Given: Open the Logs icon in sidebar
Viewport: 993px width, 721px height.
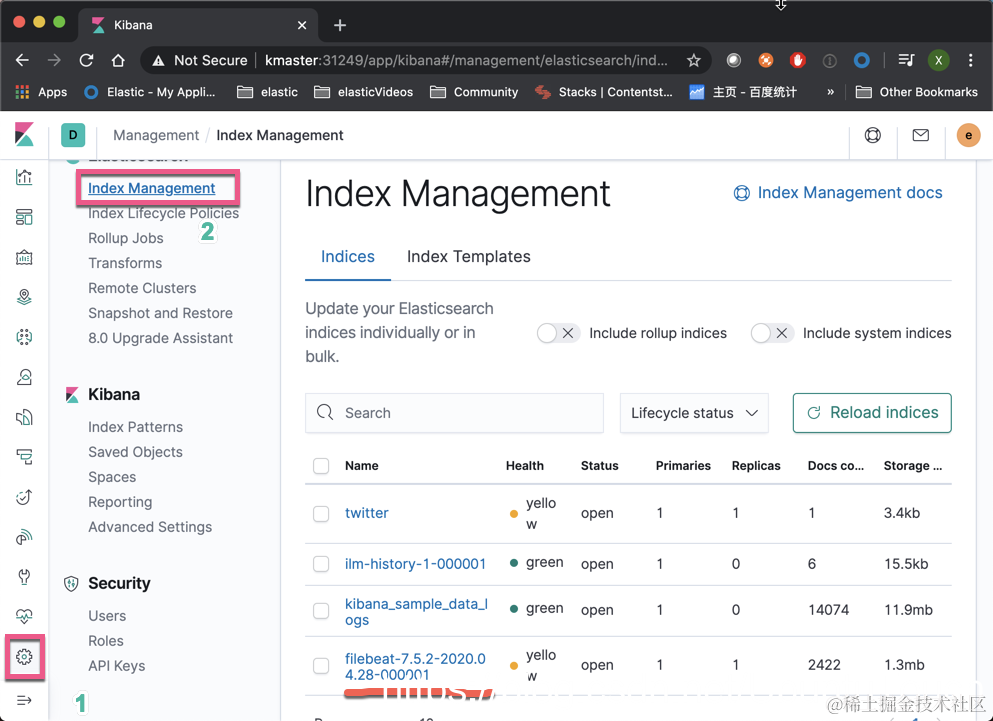Looking at the screenshot, I should pos(24,417).
